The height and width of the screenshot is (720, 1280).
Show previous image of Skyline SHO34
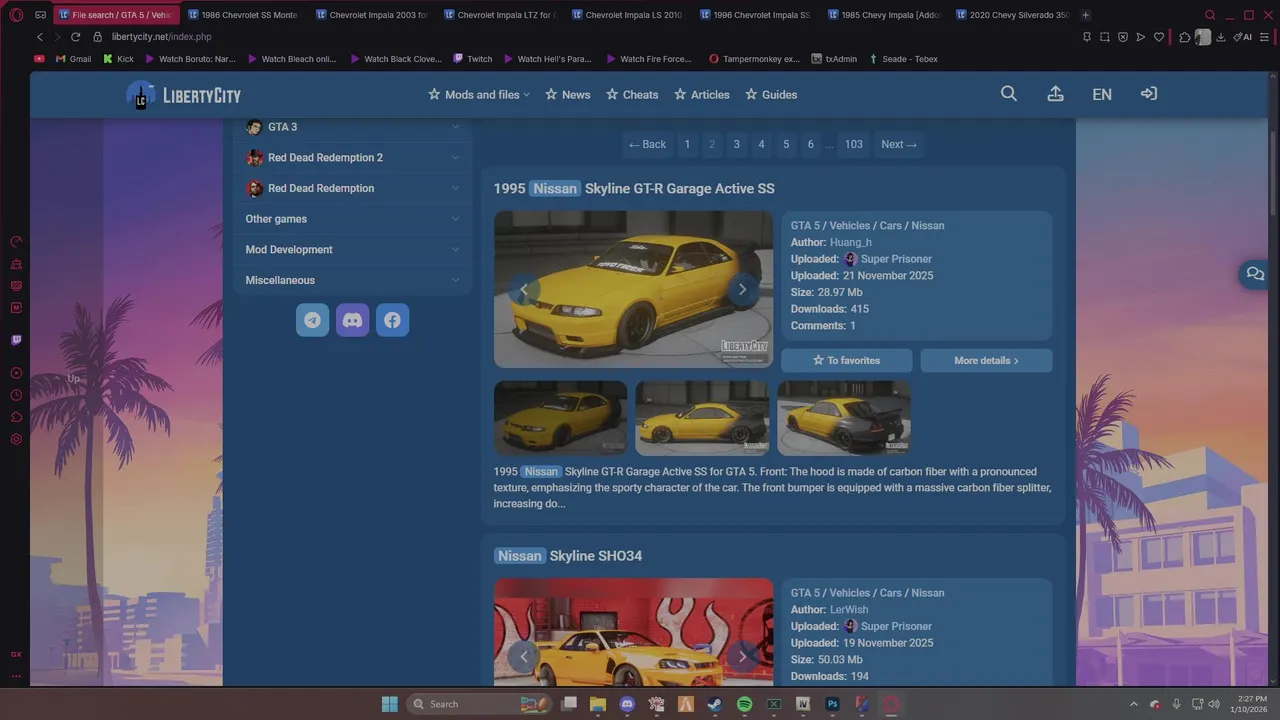[x=524, y=657]
